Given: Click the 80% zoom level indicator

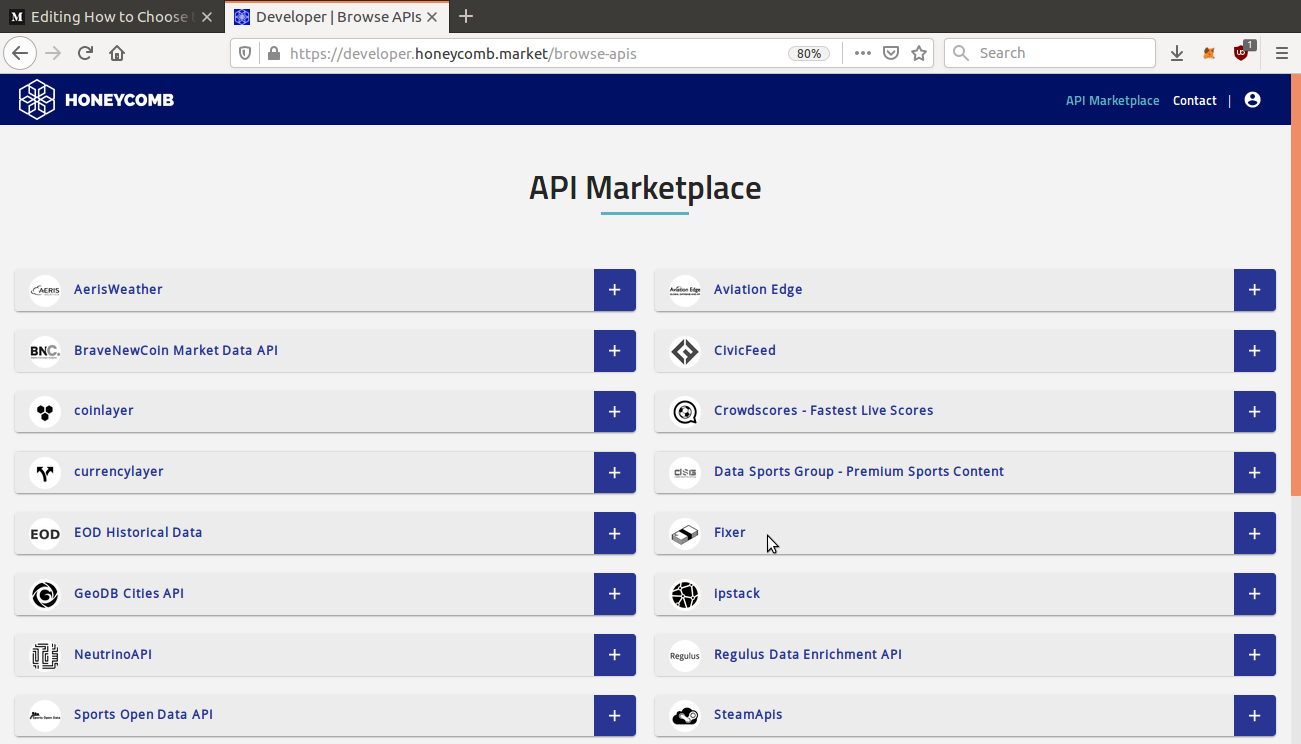Looking at the screenshot, I should click(810, 54).
